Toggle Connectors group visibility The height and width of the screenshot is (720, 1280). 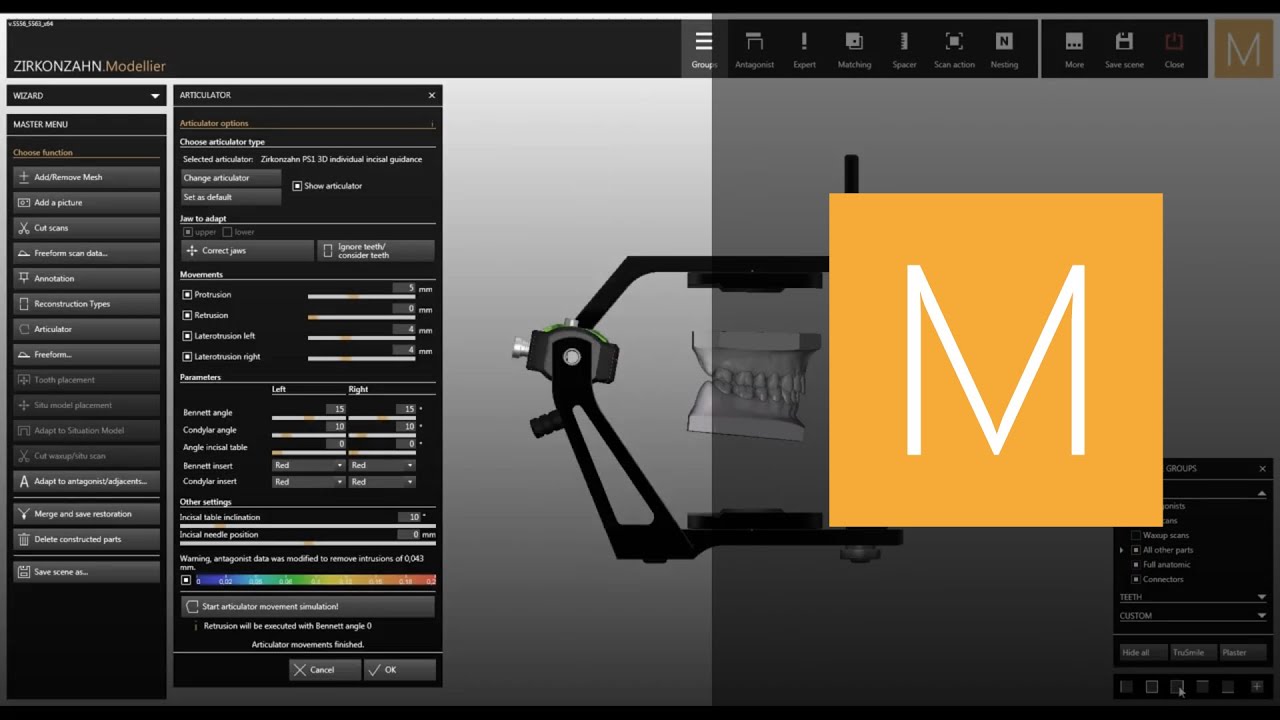click(1135, 579)
